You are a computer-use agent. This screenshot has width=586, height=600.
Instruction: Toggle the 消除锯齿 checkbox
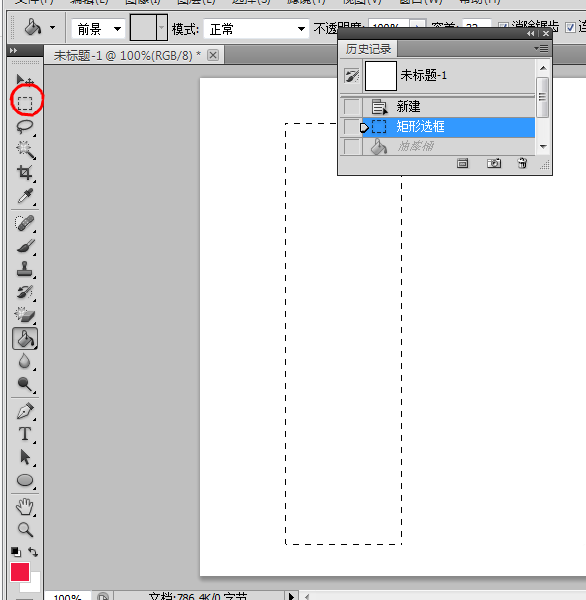(503, 28)
